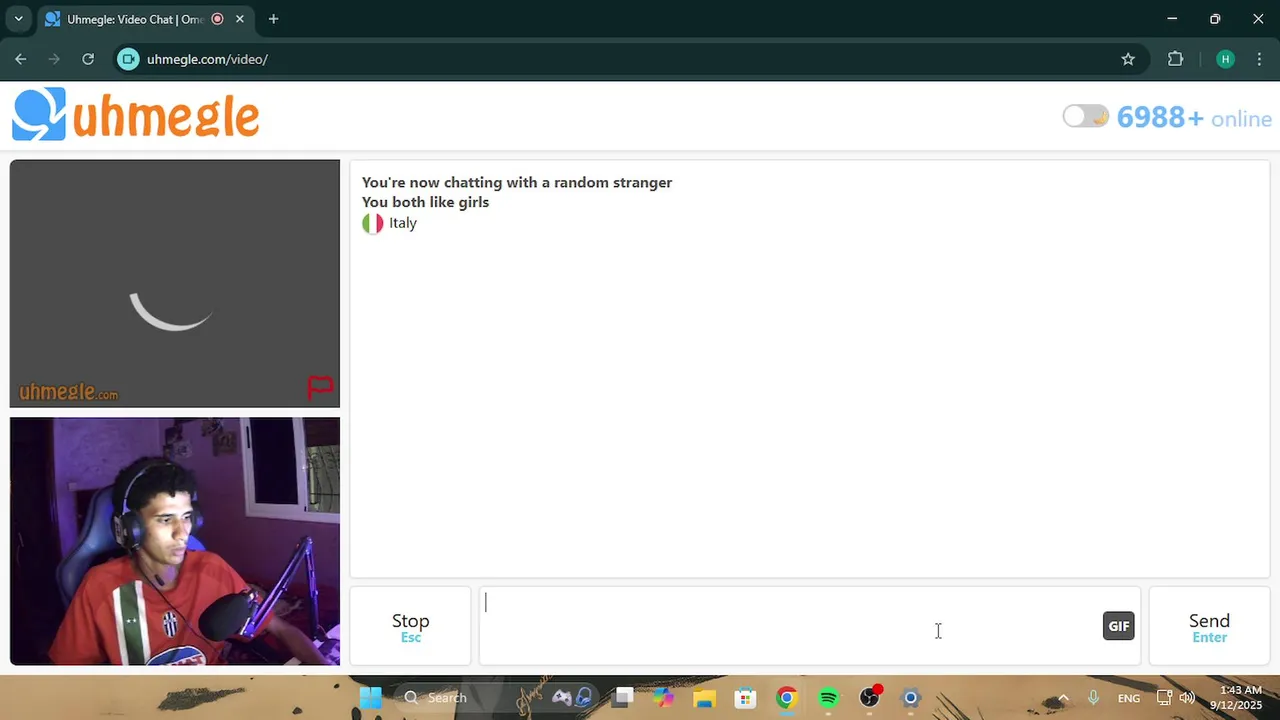The width and height of the screenshot is (1280, 720).
Task: Open Spotify from the taskbar
Action: coord(828,698)
